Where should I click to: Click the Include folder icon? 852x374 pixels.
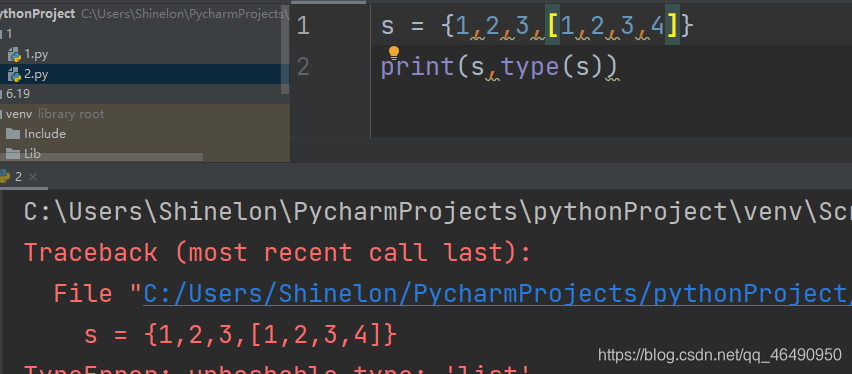click(x=14, y=134)
